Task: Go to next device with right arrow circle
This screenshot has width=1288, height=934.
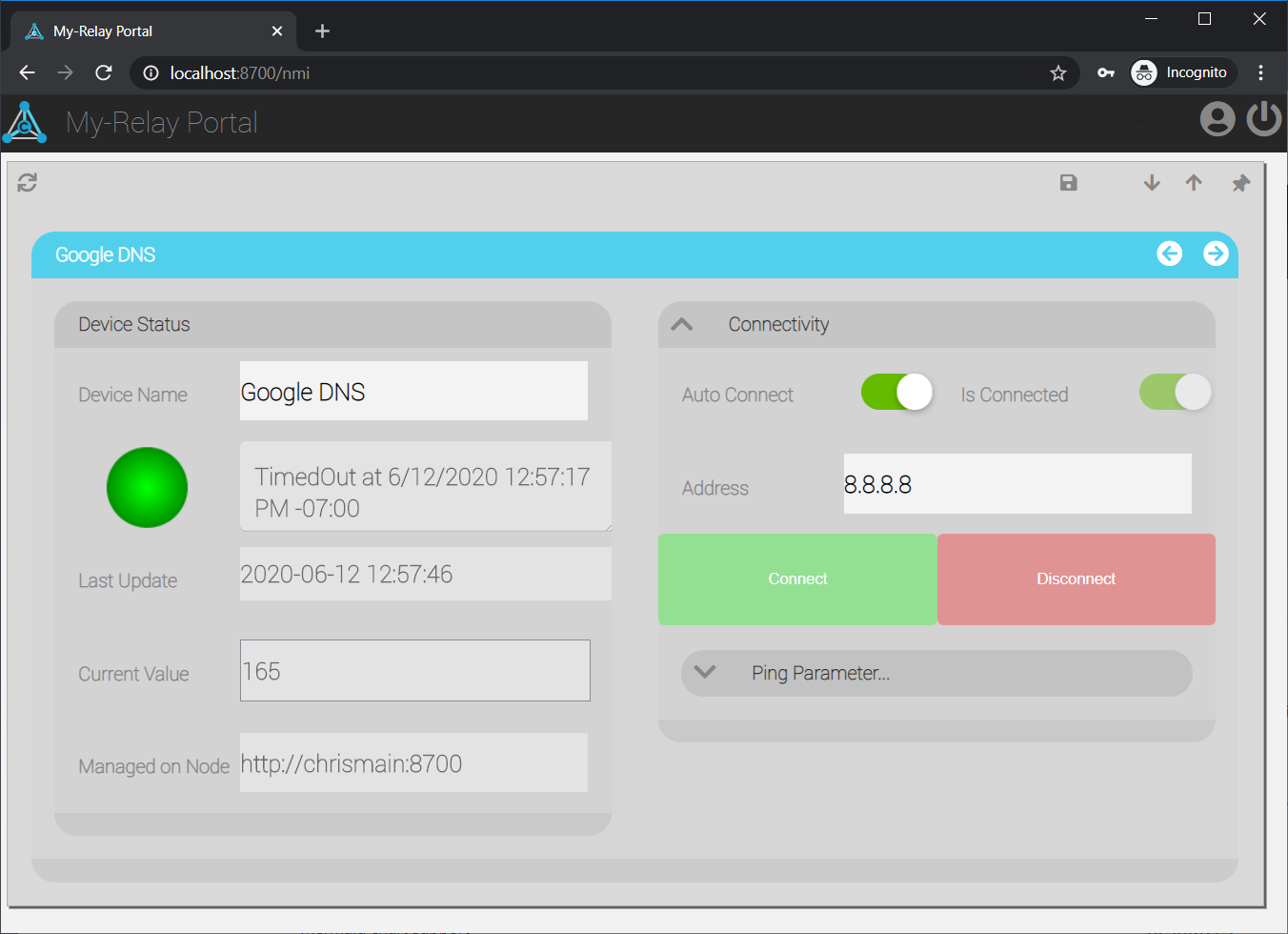Action: 1216,254
